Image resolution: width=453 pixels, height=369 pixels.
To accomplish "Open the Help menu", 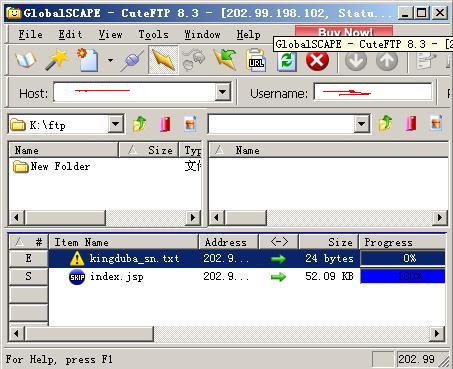I will [248, 34].
